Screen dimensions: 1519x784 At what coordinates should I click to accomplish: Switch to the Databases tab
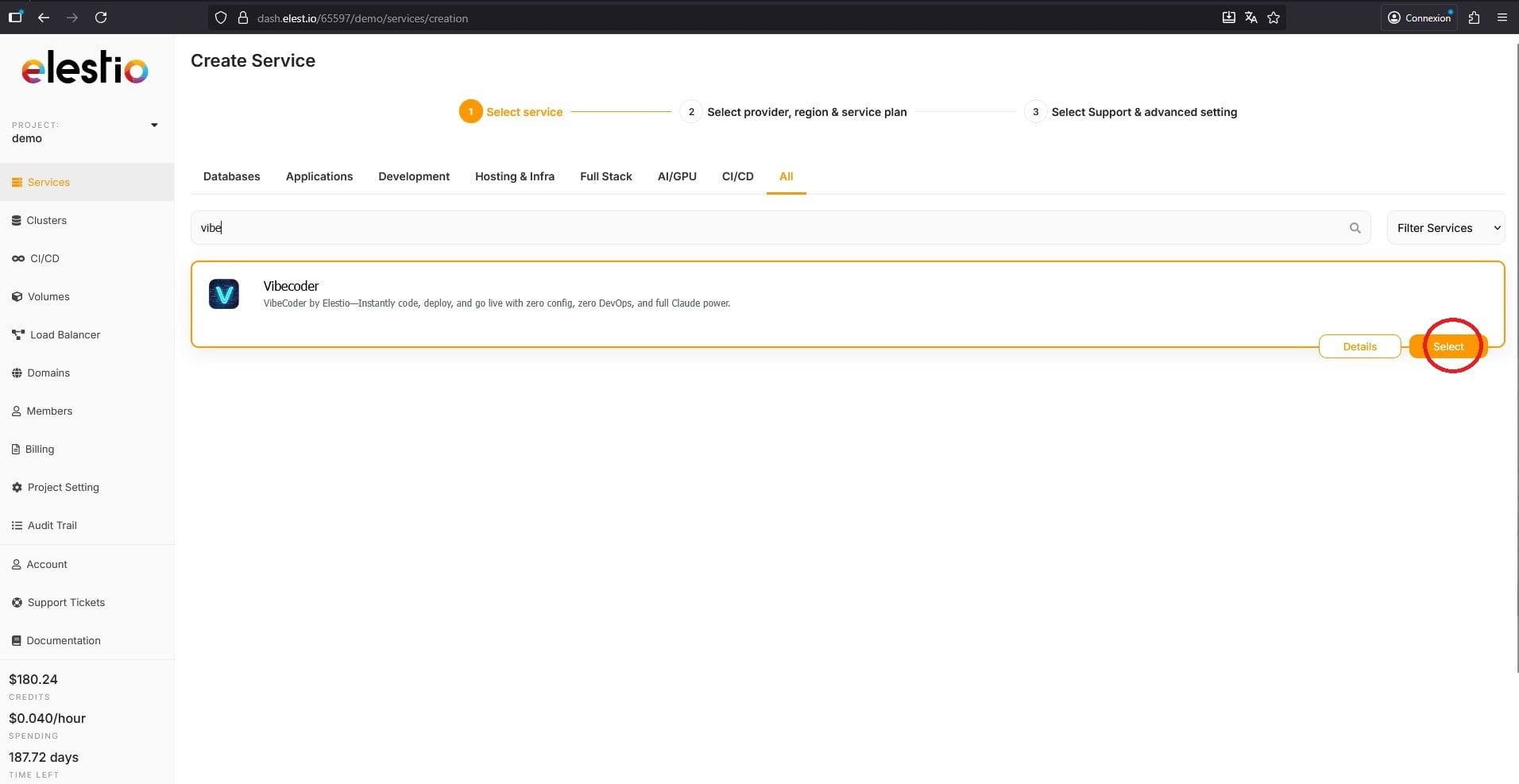pyautogui.click(x=231, y=176)
